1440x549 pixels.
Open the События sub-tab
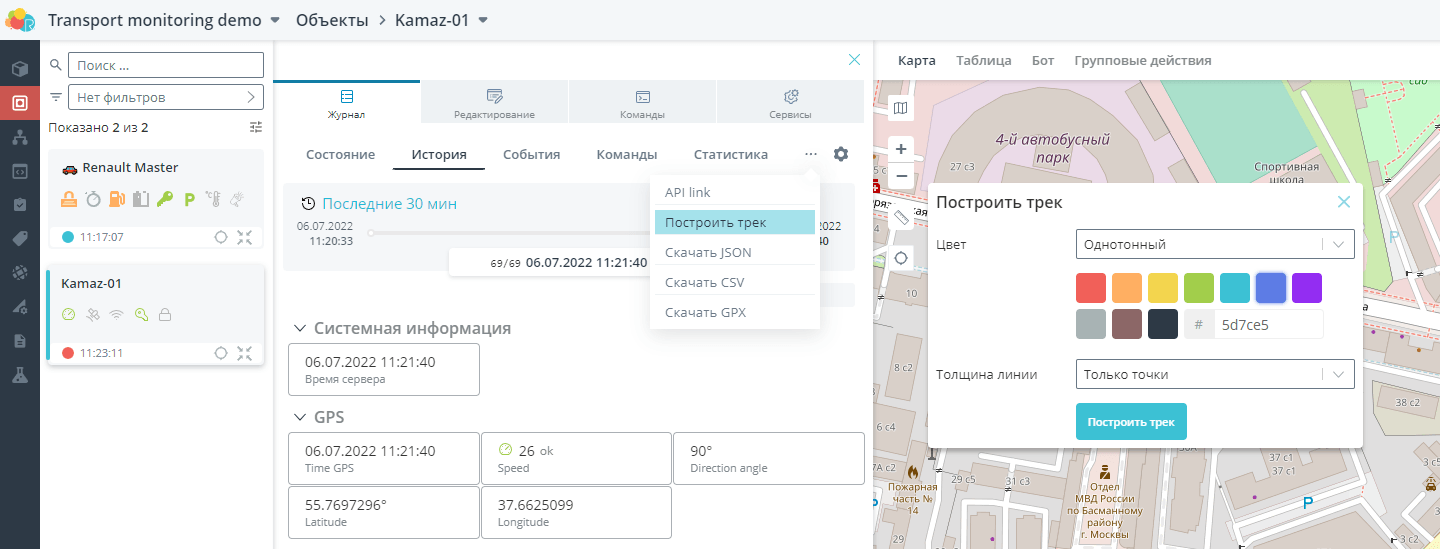click(x=531, y=155)
